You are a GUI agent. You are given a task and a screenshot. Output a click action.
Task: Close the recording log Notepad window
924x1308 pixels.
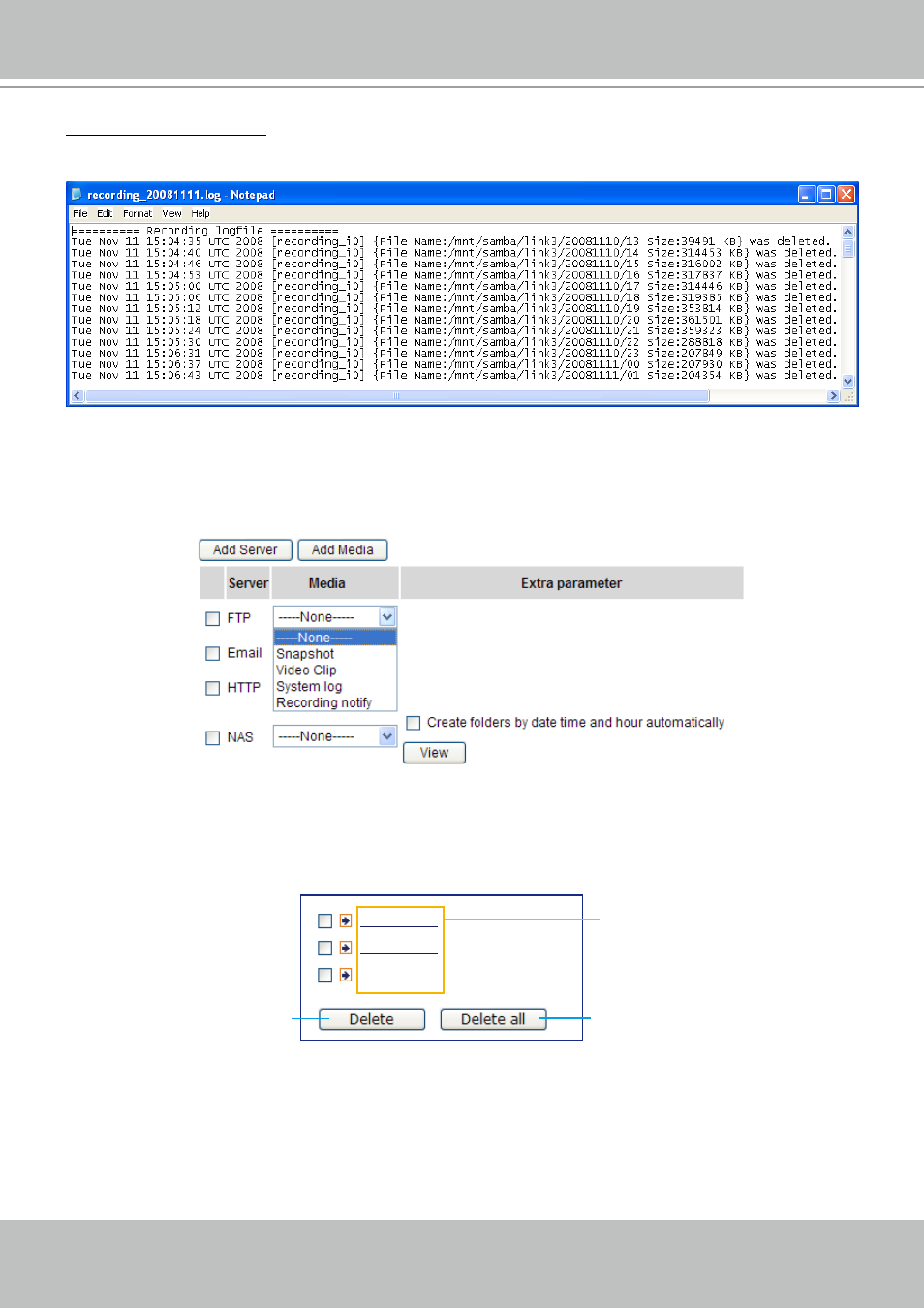tap(846, 194)
